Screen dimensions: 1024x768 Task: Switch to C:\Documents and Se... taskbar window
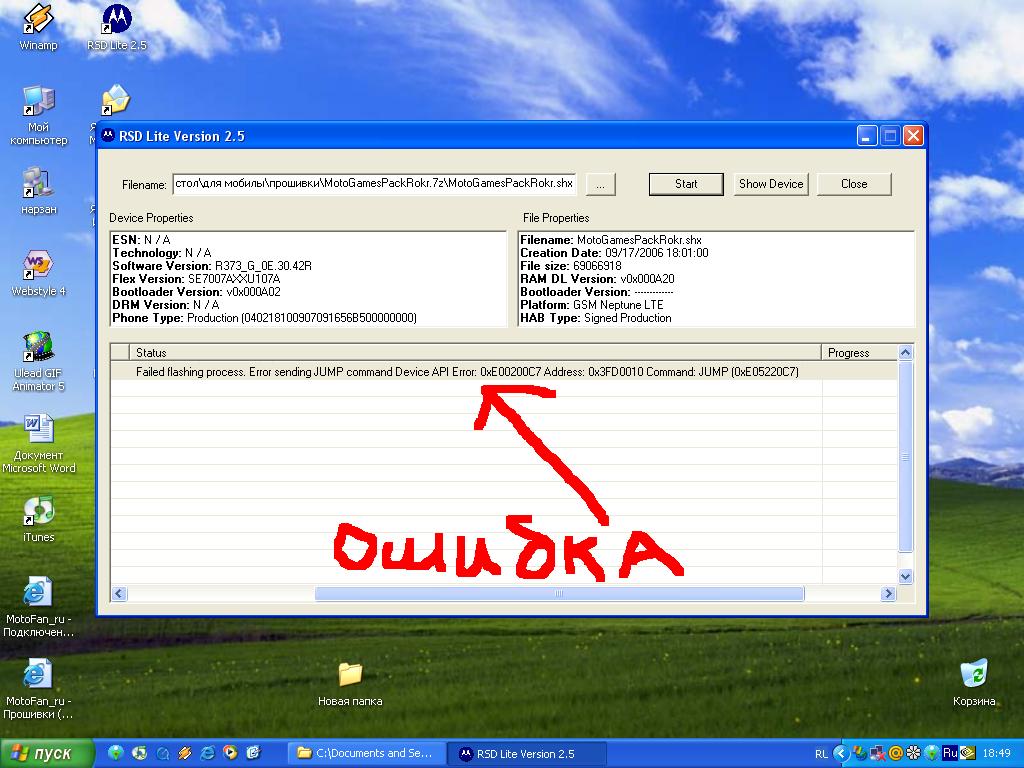click(x=366, y=754)
